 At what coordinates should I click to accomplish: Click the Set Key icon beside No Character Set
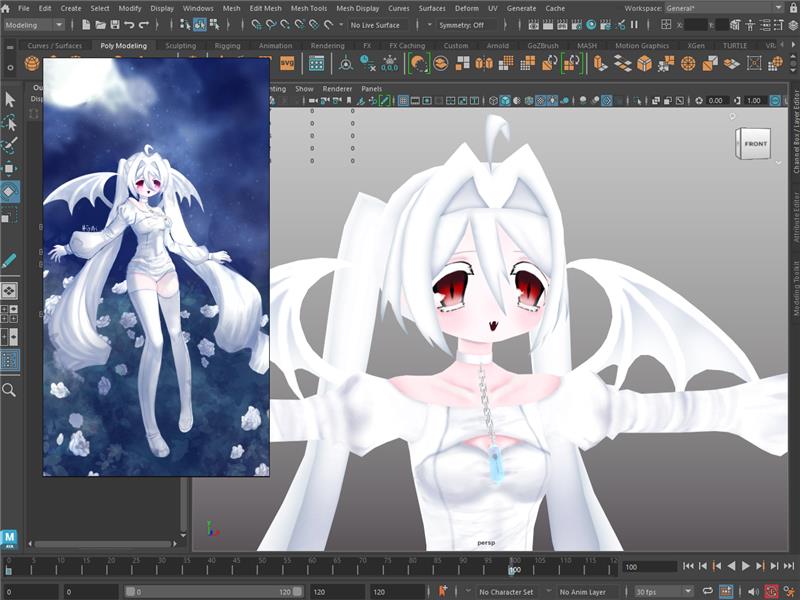point(442,591)
